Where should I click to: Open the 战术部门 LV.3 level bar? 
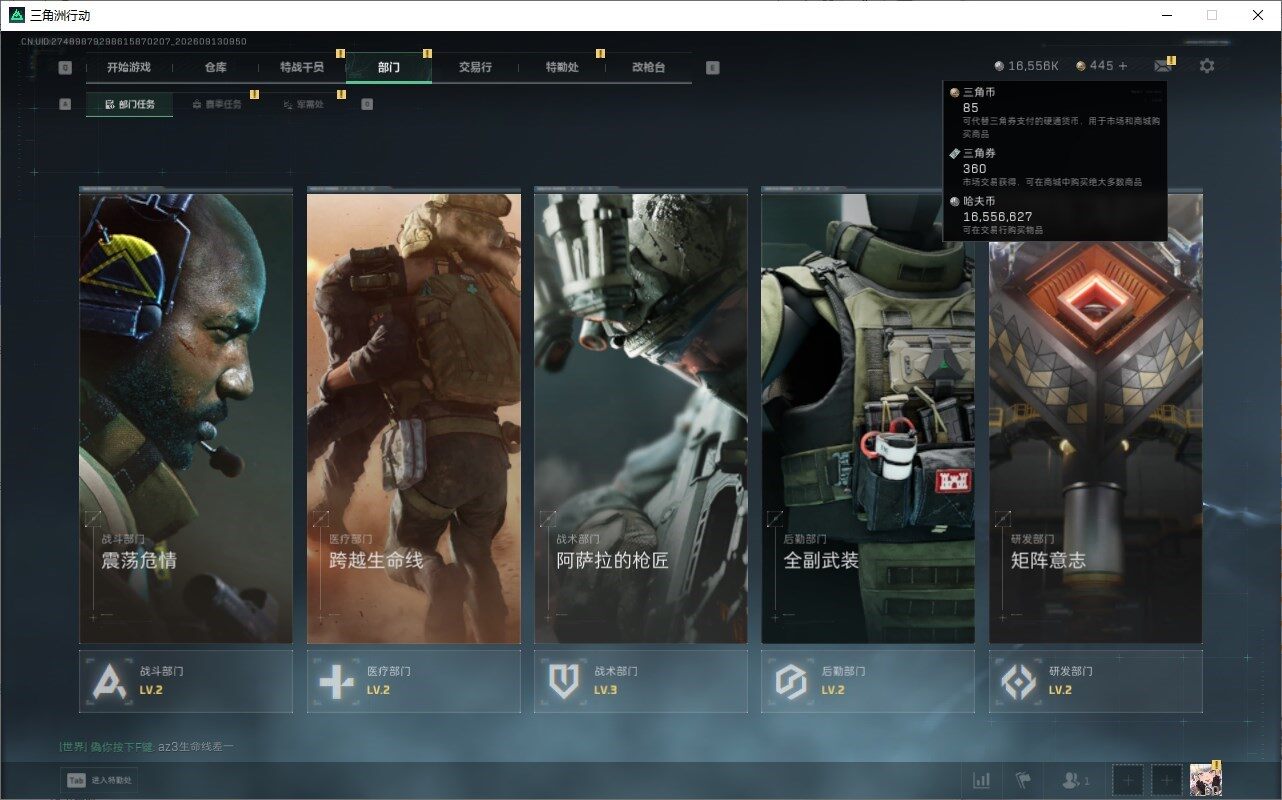pyautogui.click(x=641, y=682)
